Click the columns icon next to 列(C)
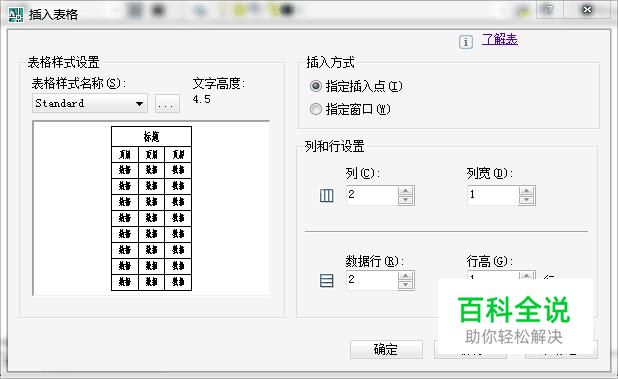The height and width of the screenshot is (379, 618). pos(326,195)
